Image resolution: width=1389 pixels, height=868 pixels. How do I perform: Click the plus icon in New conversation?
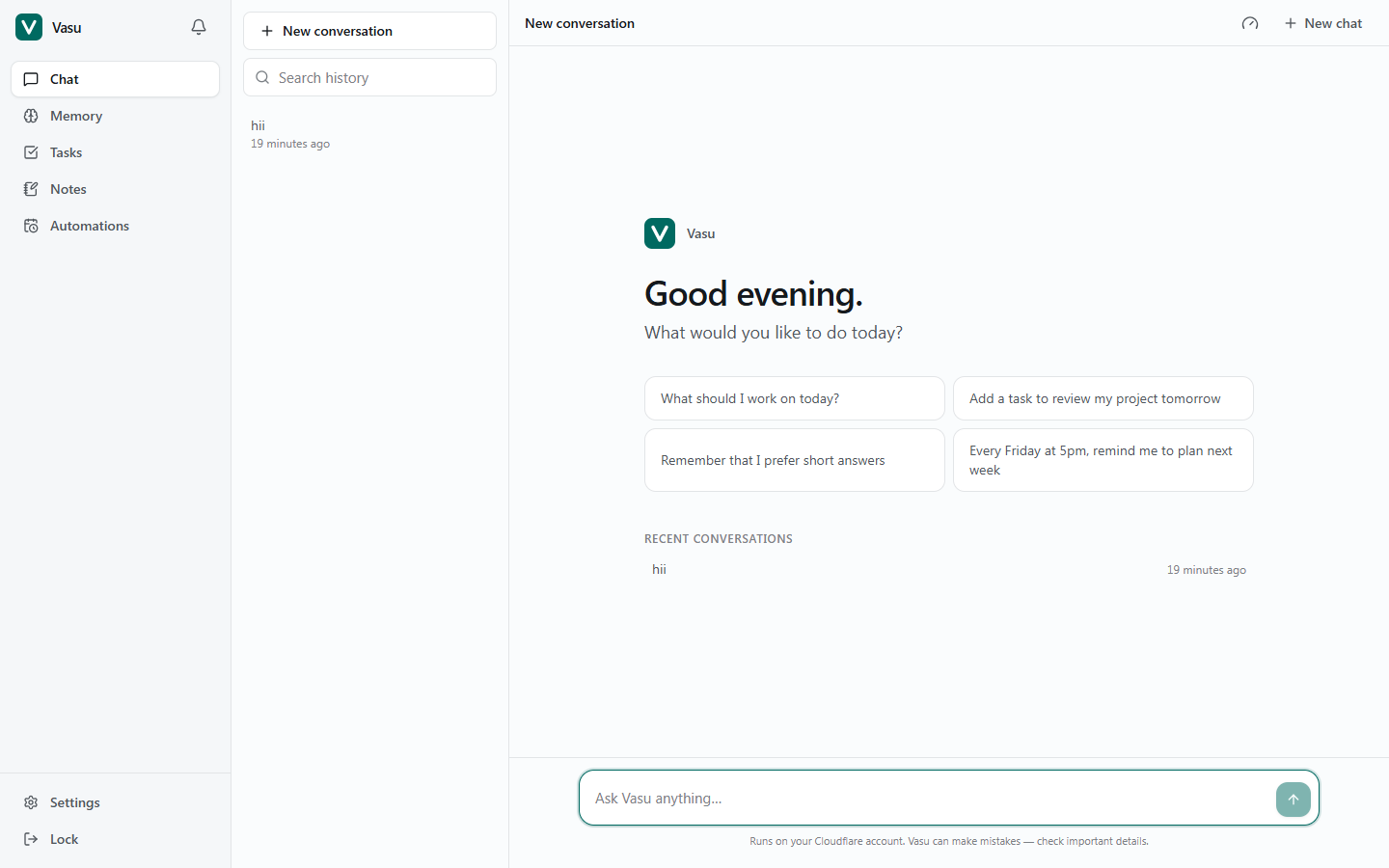click(267, 31)
